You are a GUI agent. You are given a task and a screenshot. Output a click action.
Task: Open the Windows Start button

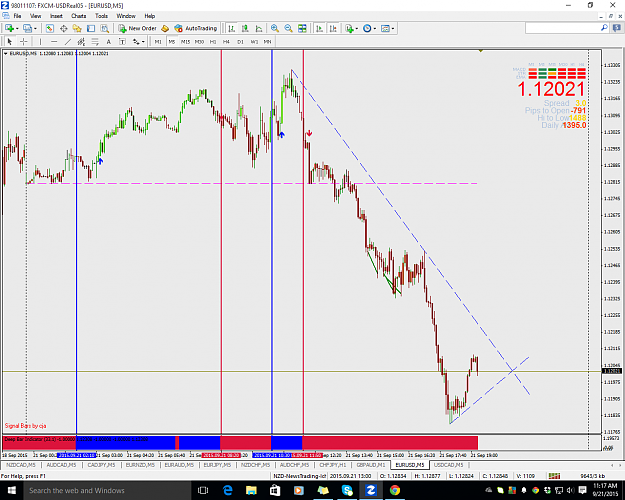(11, 490)
